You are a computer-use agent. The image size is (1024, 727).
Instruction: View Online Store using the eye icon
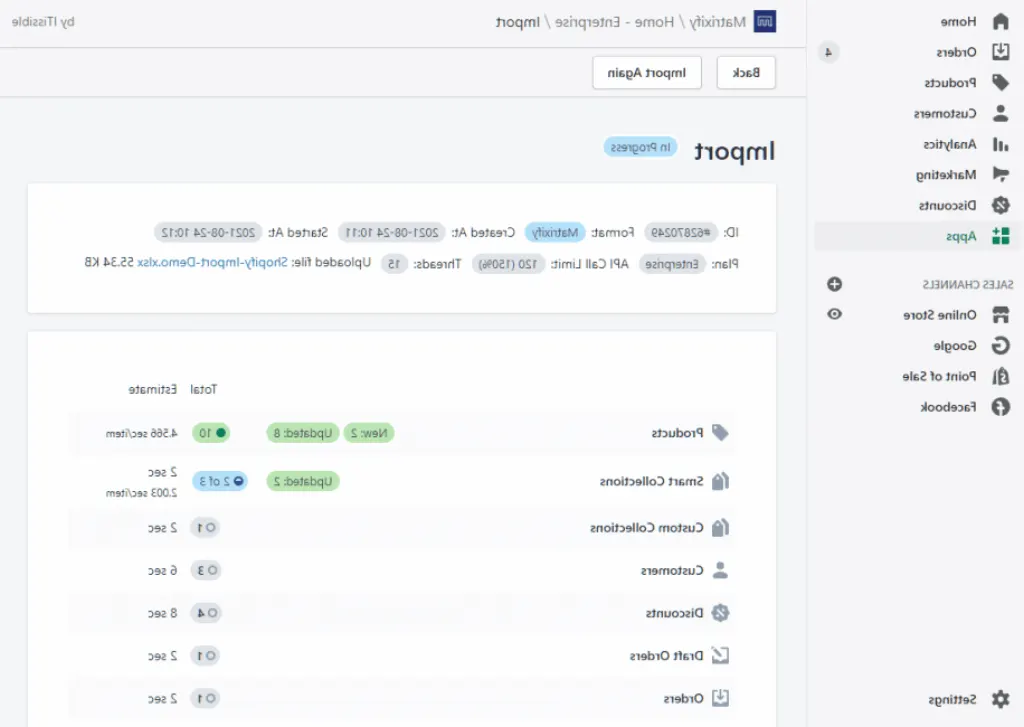pyautogui.click(x=834, y=314)
